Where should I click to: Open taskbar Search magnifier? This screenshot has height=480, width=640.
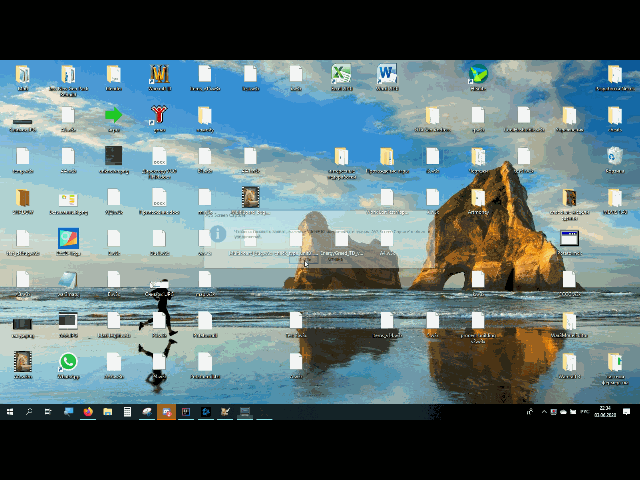[x=29, y=412]
